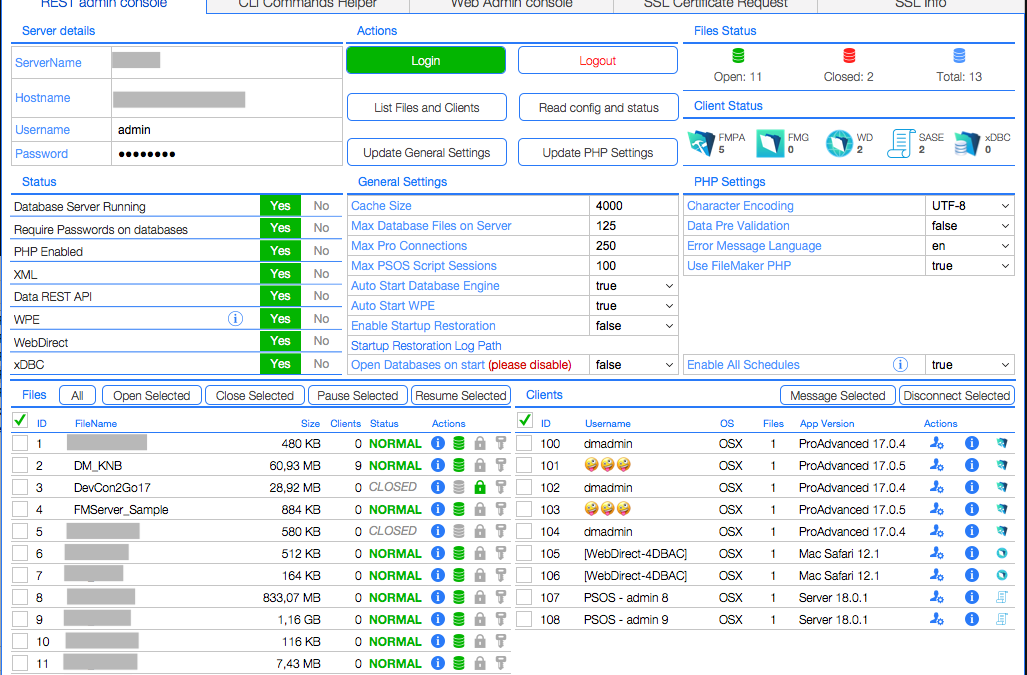Click List Files and Clients
1027x675 pixels.
tap(426, 107)
